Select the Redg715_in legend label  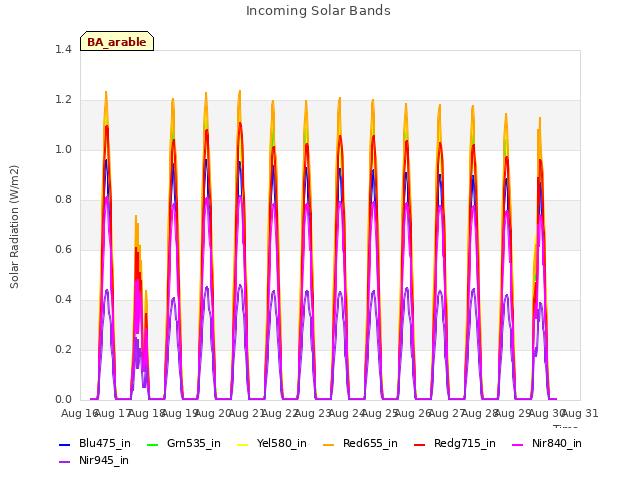tap(465, 444)
